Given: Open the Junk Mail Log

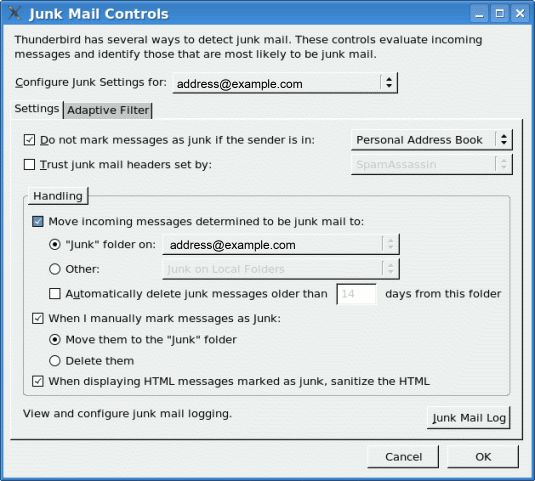Looking at the screenshot, I should click(469, 418).
